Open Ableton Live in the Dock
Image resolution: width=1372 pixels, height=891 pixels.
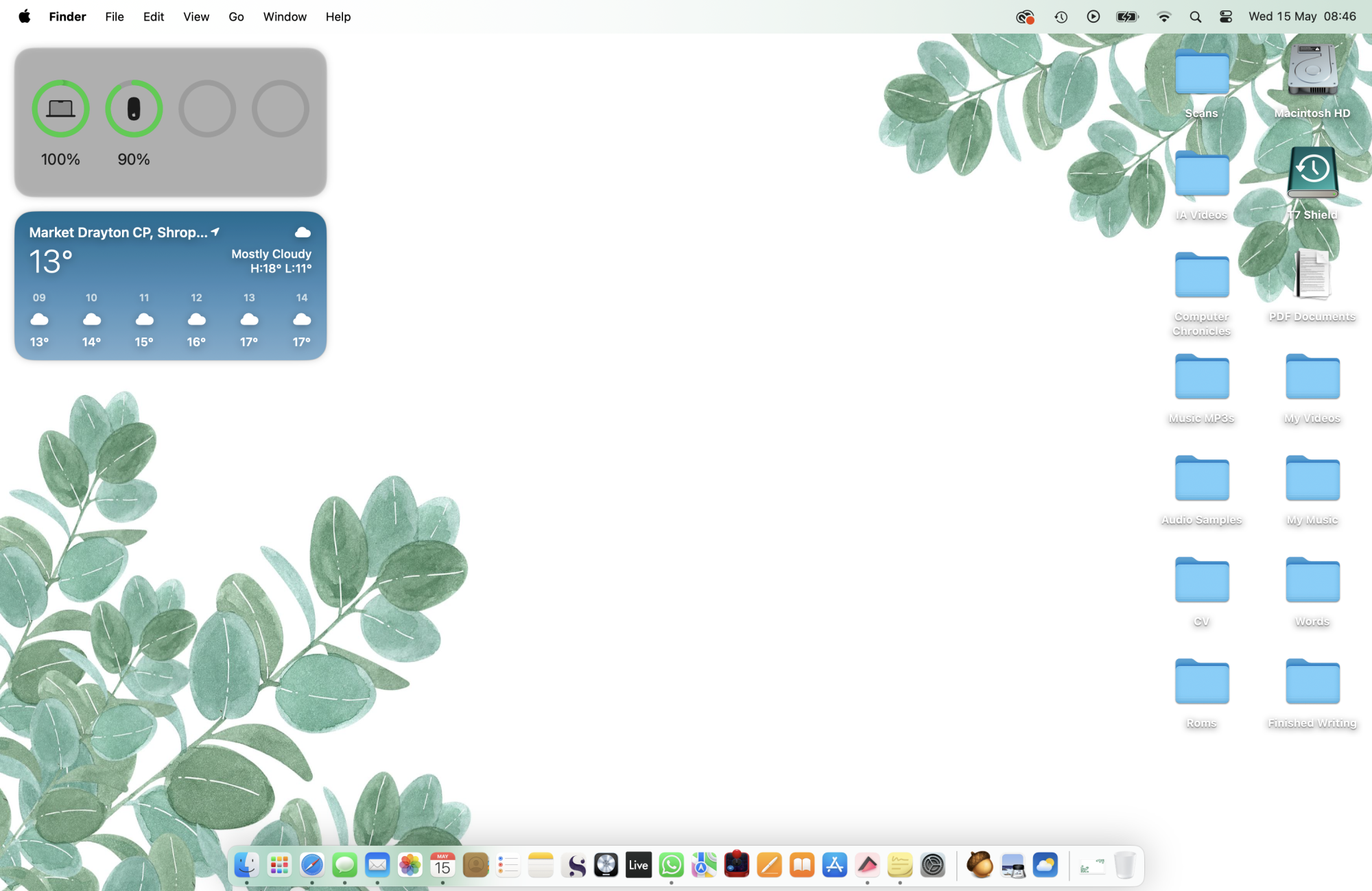(638, 865)
